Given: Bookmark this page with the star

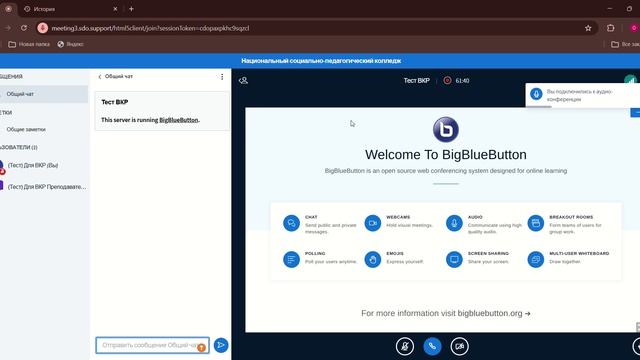Looking at the screenshot, I should pyautogui.click(x=588, y=28).
